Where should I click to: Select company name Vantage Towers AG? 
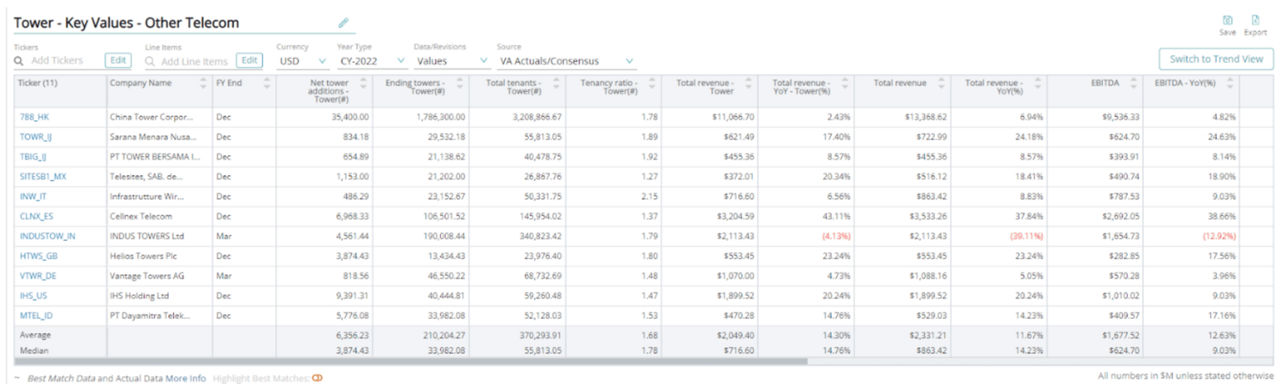point(147,275)
